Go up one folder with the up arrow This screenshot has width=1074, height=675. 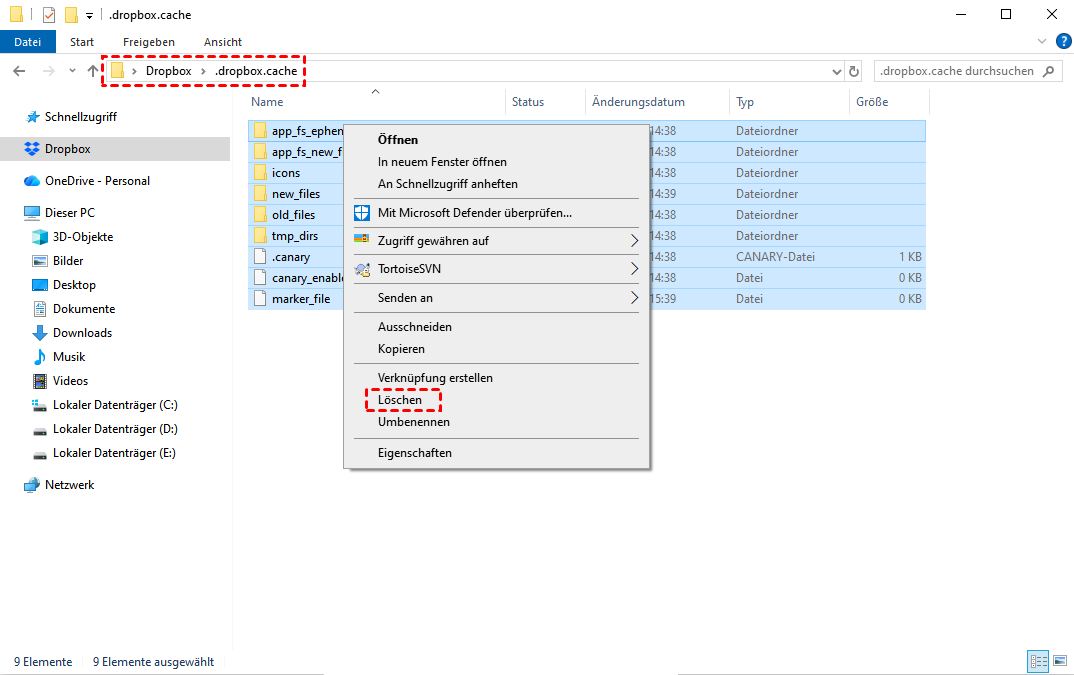coord(94,71)
